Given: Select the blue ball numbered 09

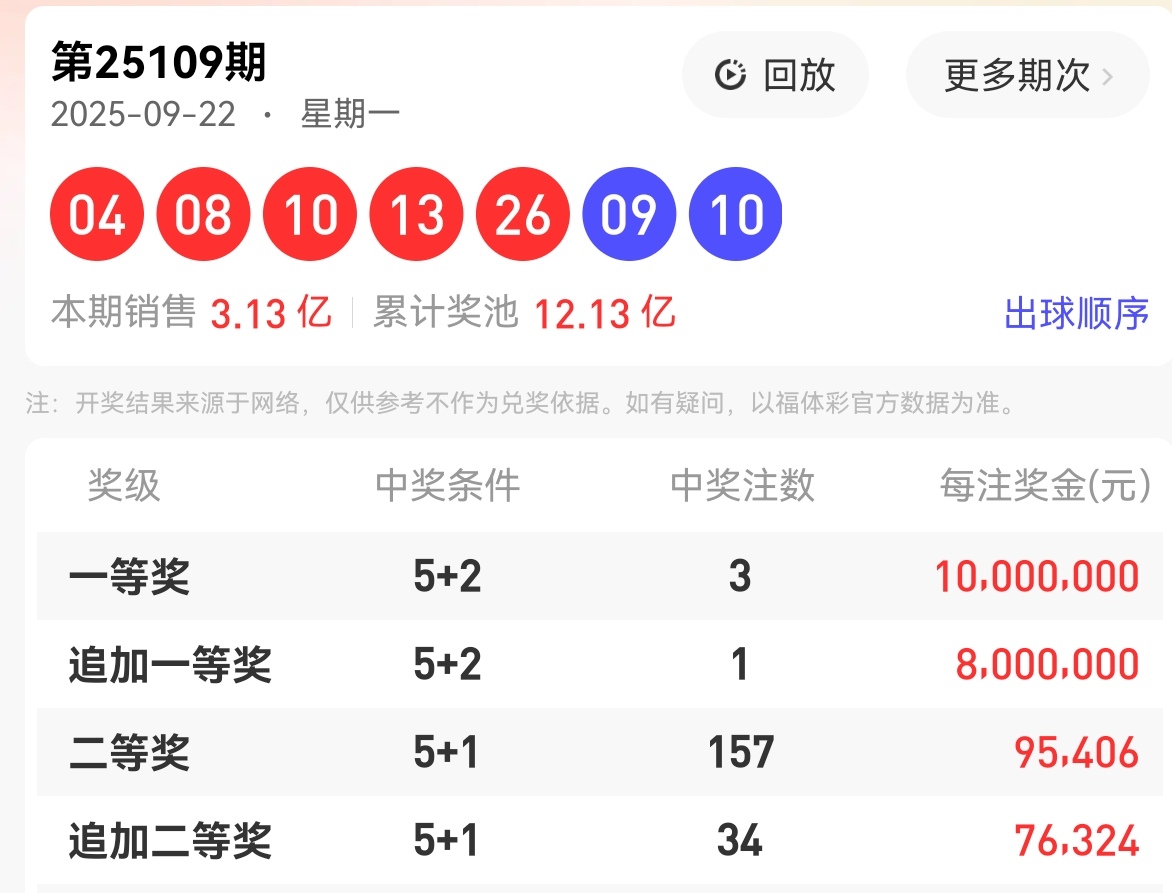Looking at the screenshot, I should pyautogui.click(x=629, y=213).
